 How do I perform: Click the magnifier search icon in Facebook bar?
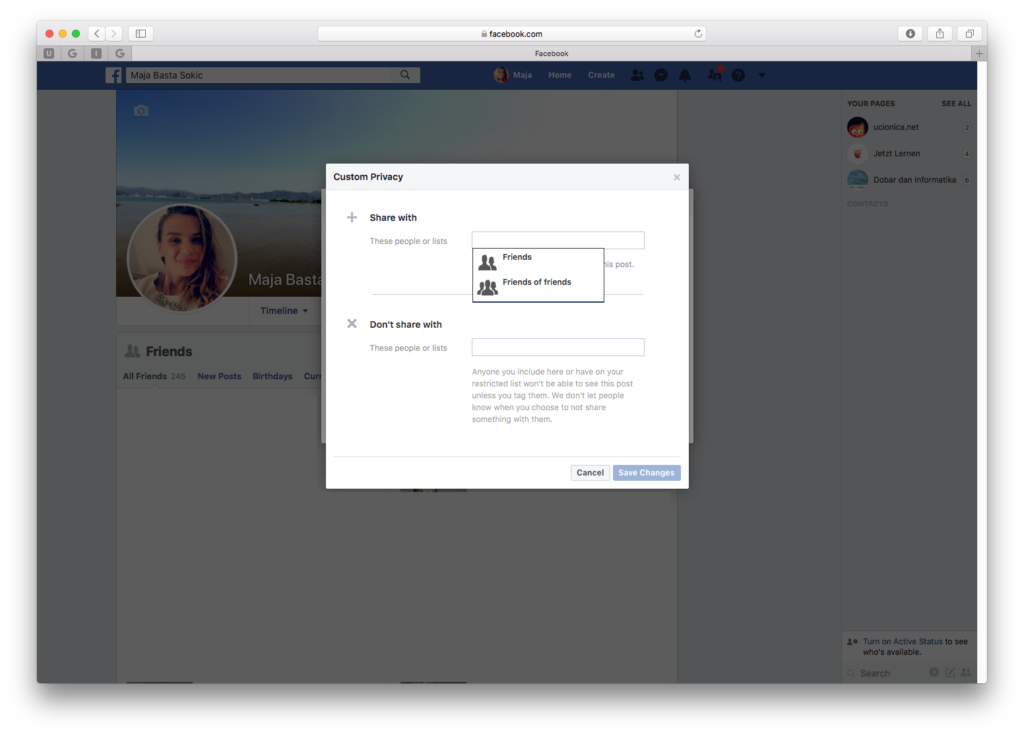click(x=405, y=75)
